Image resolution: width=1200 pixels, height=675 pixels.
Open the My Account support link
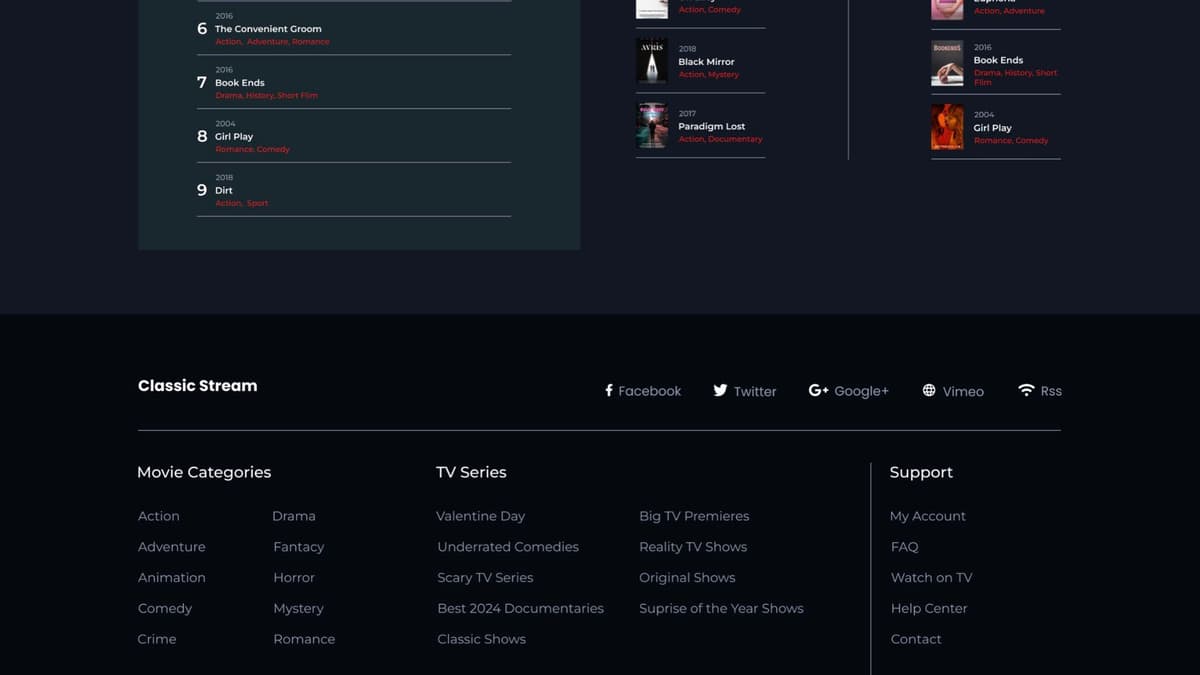click(927, 515)
